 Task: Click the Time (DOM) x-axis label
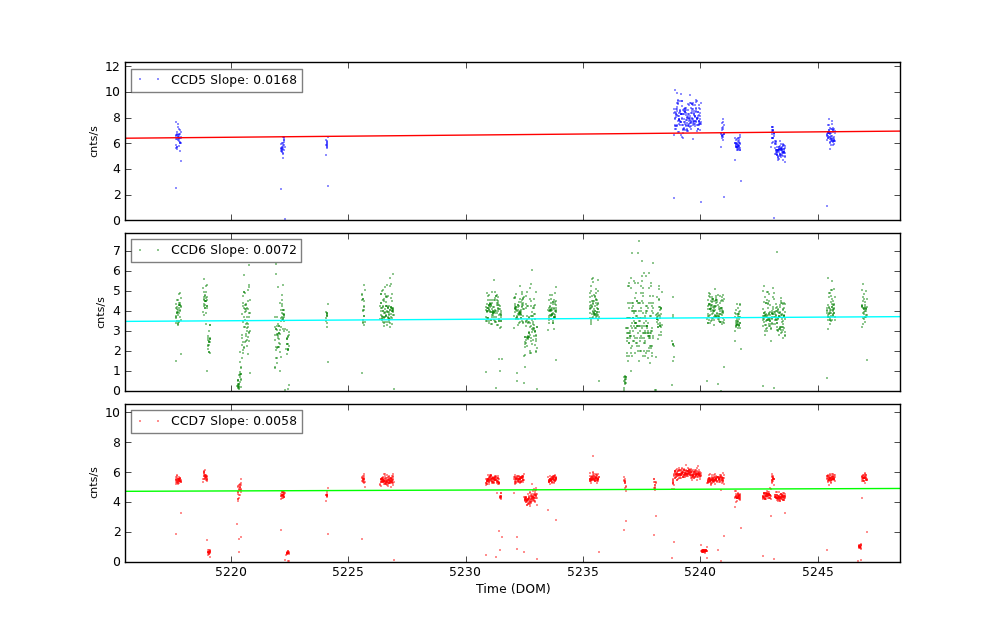512,589
